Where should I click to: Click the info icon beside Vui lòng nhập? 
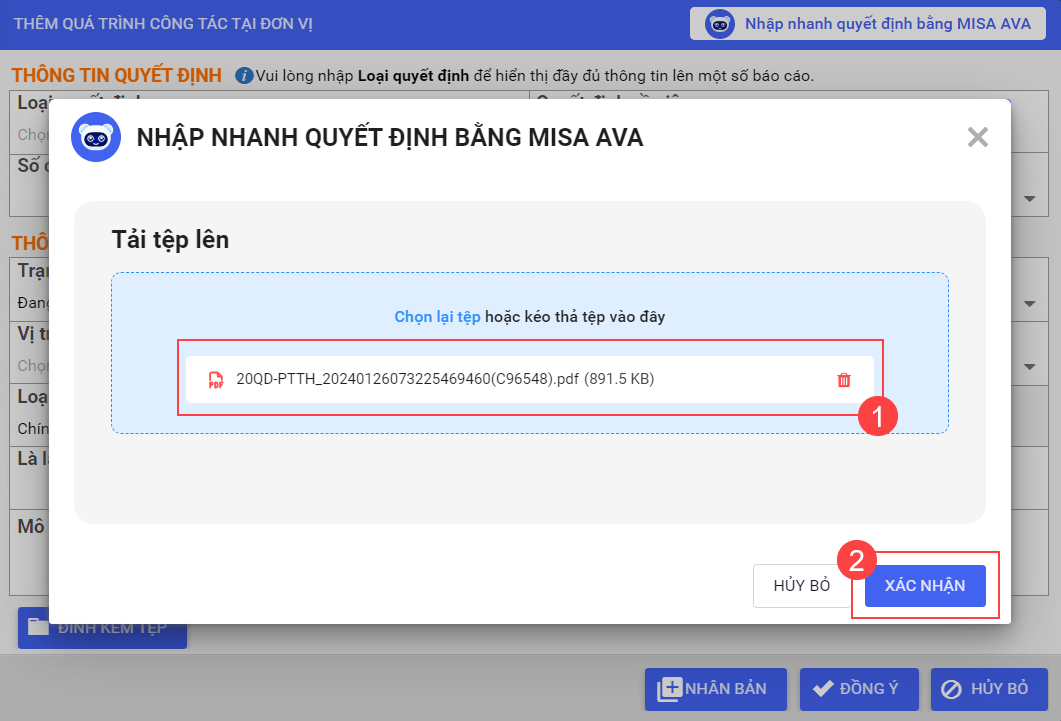(244, 76)
